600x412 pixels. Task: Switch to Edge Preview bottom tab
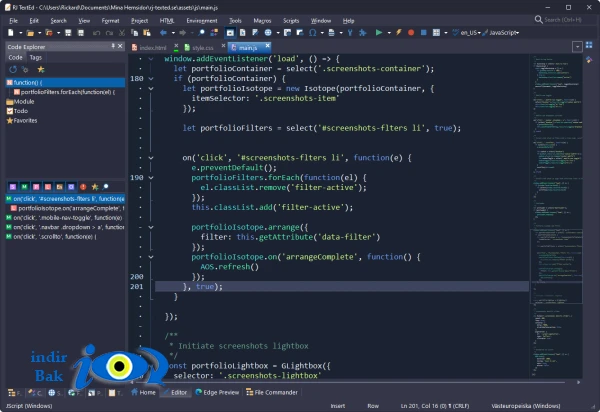[217, 392]
